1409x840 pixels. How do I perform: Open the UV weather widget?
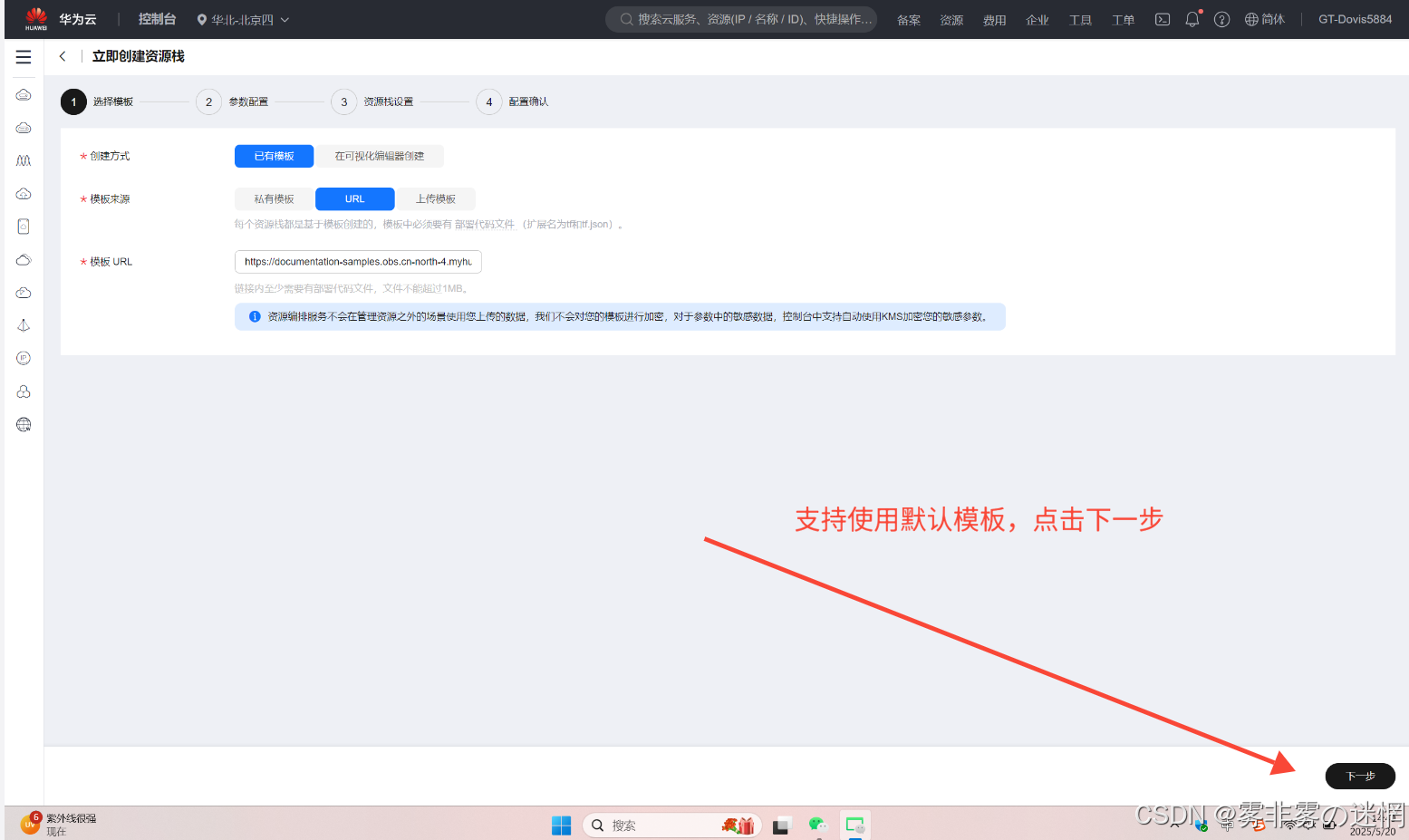click(59, 825)
